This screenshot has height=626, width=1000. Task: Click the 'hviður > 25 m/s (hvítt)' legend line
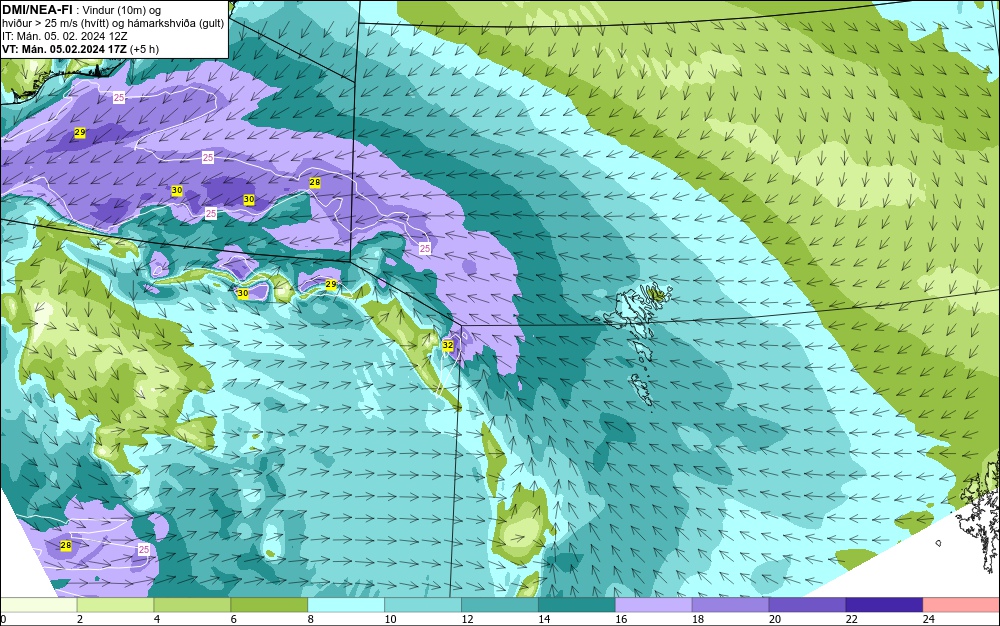pos(113,24)
